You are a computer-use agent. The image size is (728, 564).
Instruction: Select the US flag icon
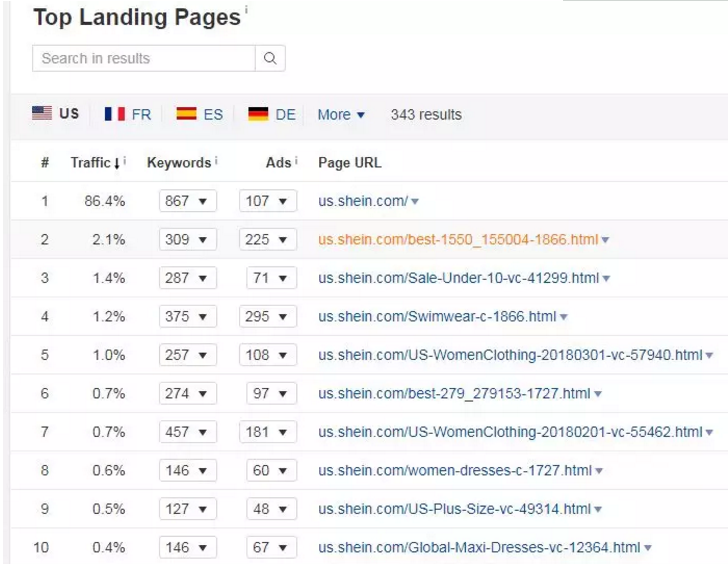pyautogui.click(x=42, y=113)
